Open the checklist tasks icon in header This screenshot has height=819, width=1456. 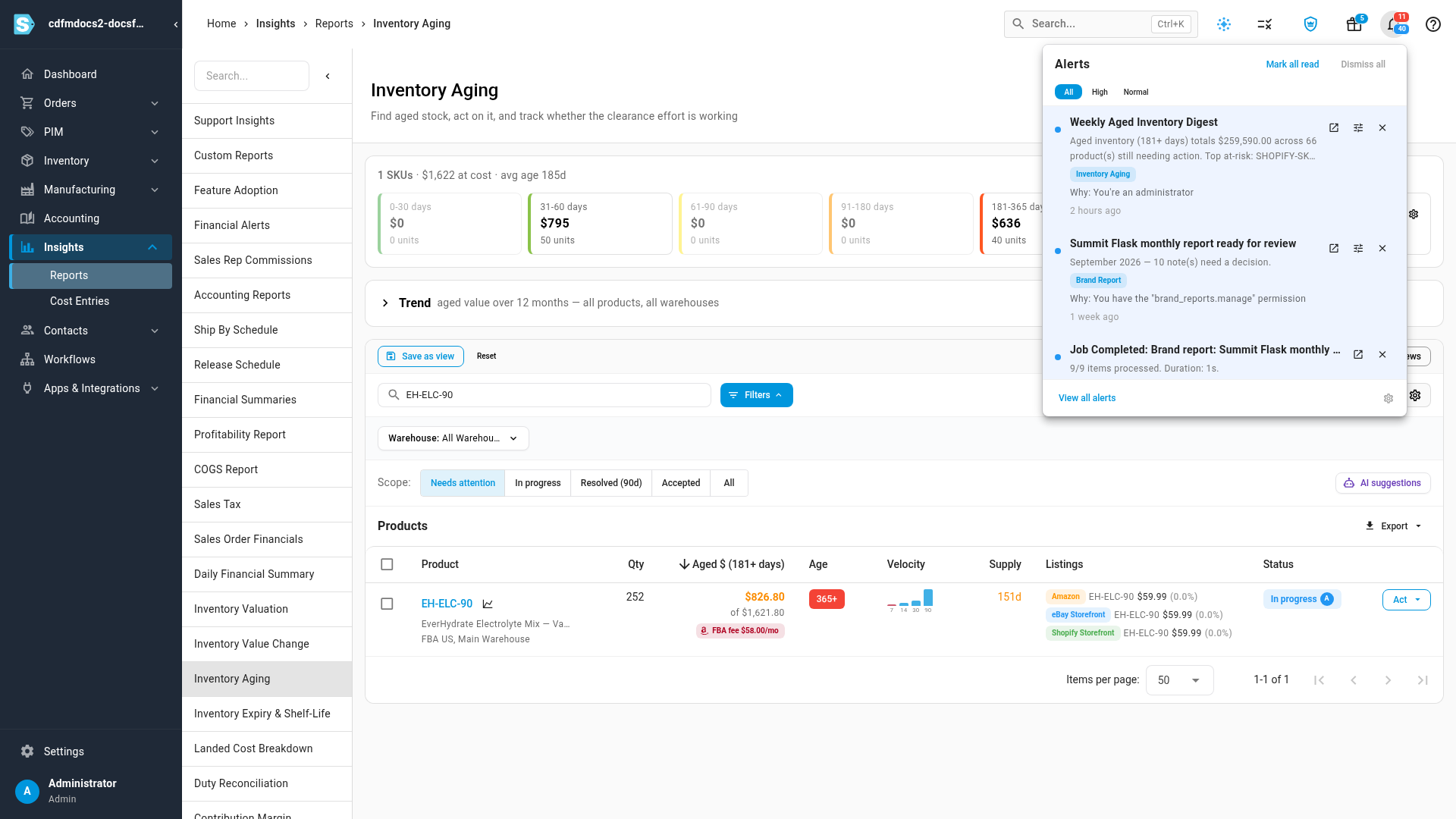(x=1265, y=24)
